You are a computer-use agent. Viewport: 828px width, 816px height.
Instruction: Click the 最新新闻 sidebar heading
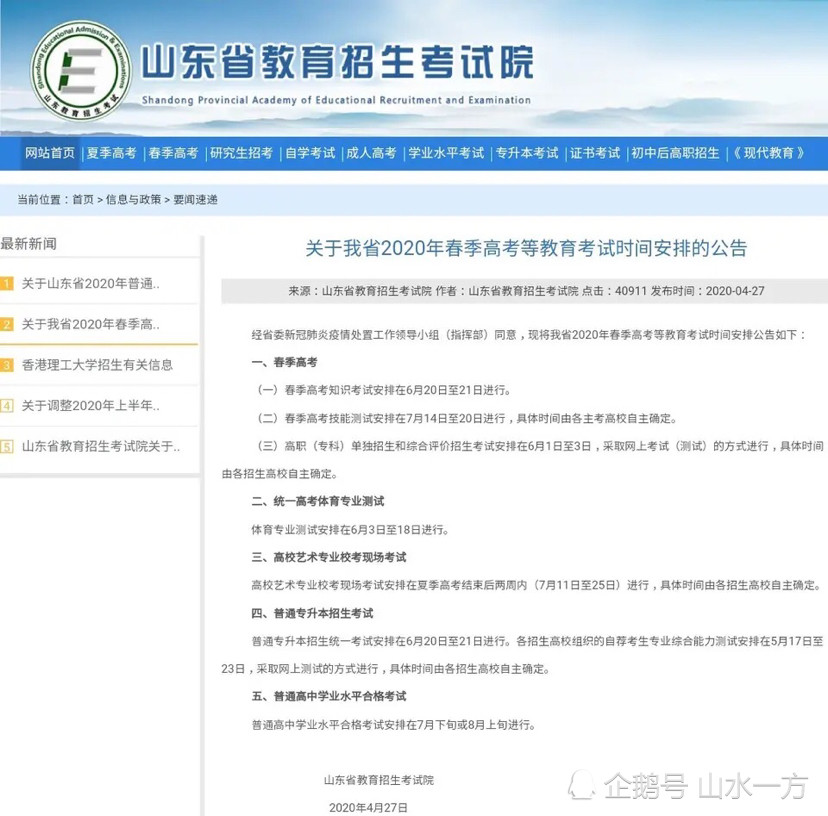point(29,244)
